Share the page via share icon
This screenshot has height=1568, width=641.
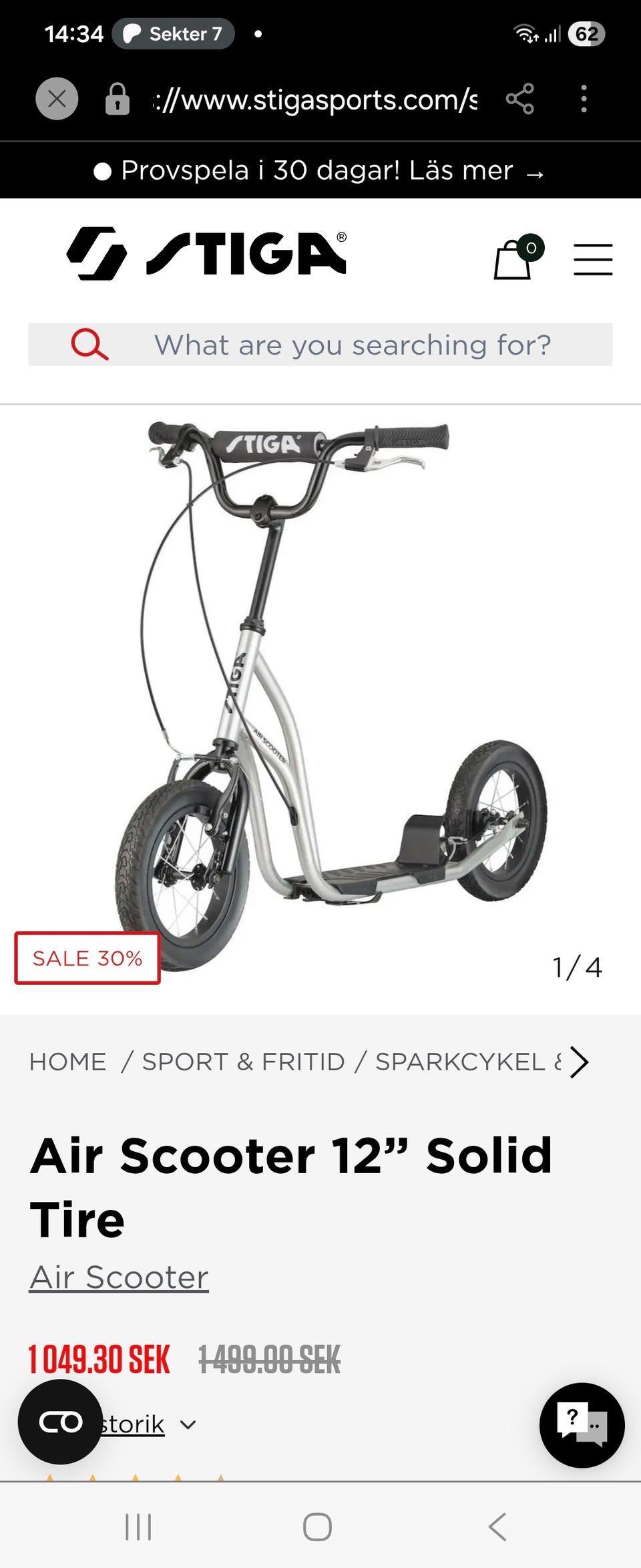[519, 99]
